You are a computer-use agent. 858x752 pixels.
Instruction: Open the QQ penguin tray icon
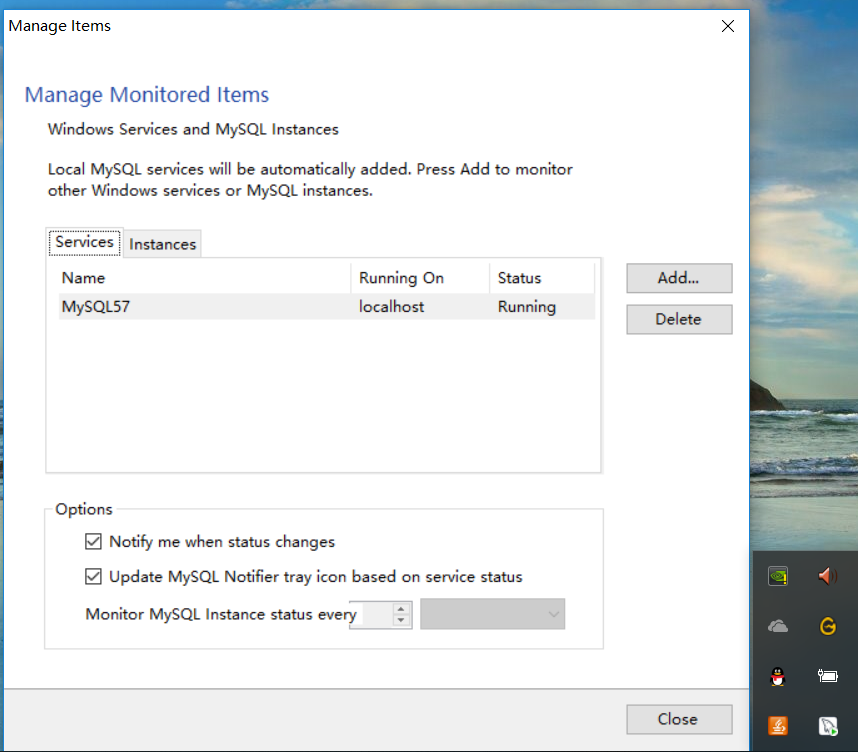pos(778,676)
